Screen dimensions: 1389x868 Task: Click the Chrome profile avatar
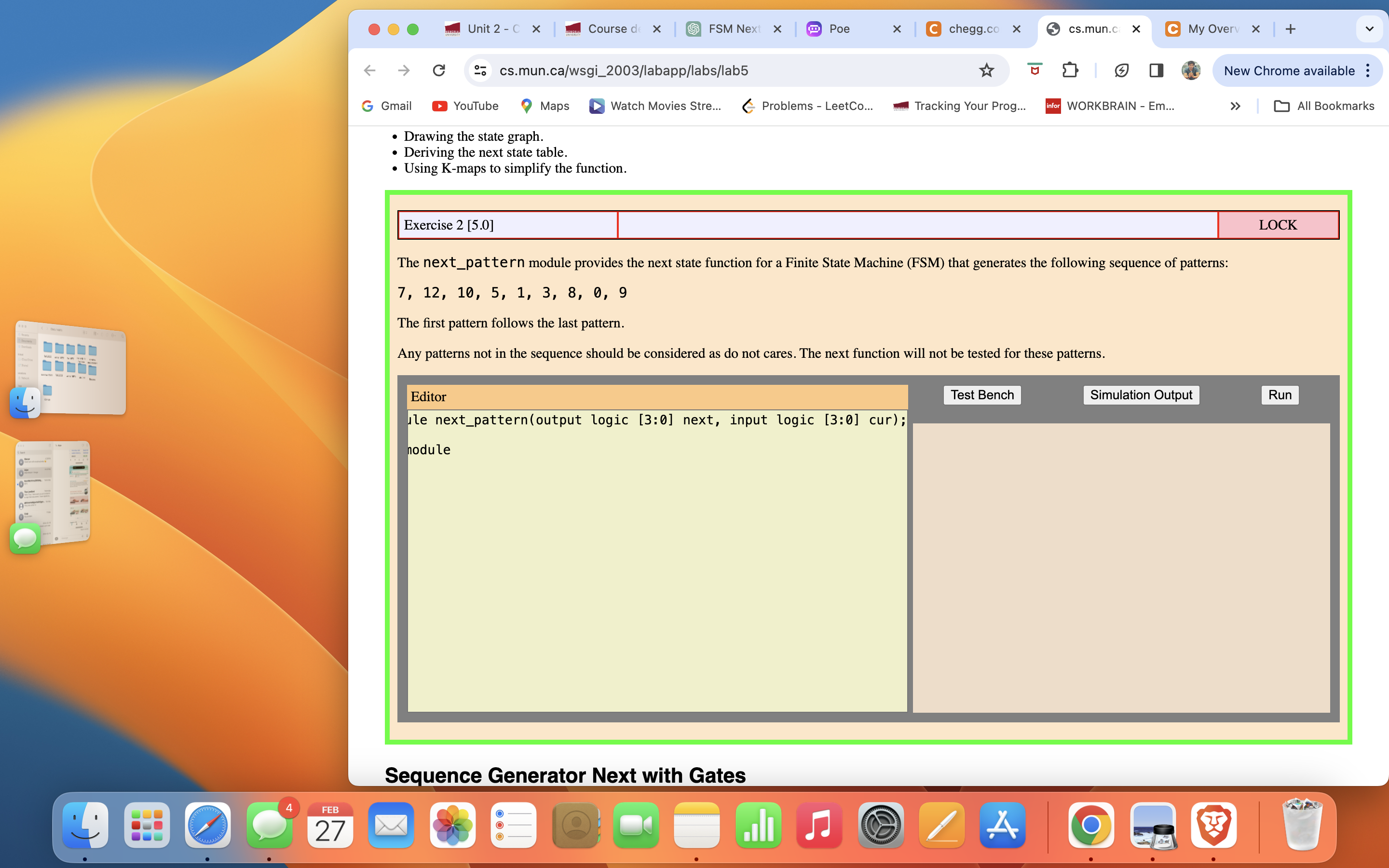(1191, 70)
